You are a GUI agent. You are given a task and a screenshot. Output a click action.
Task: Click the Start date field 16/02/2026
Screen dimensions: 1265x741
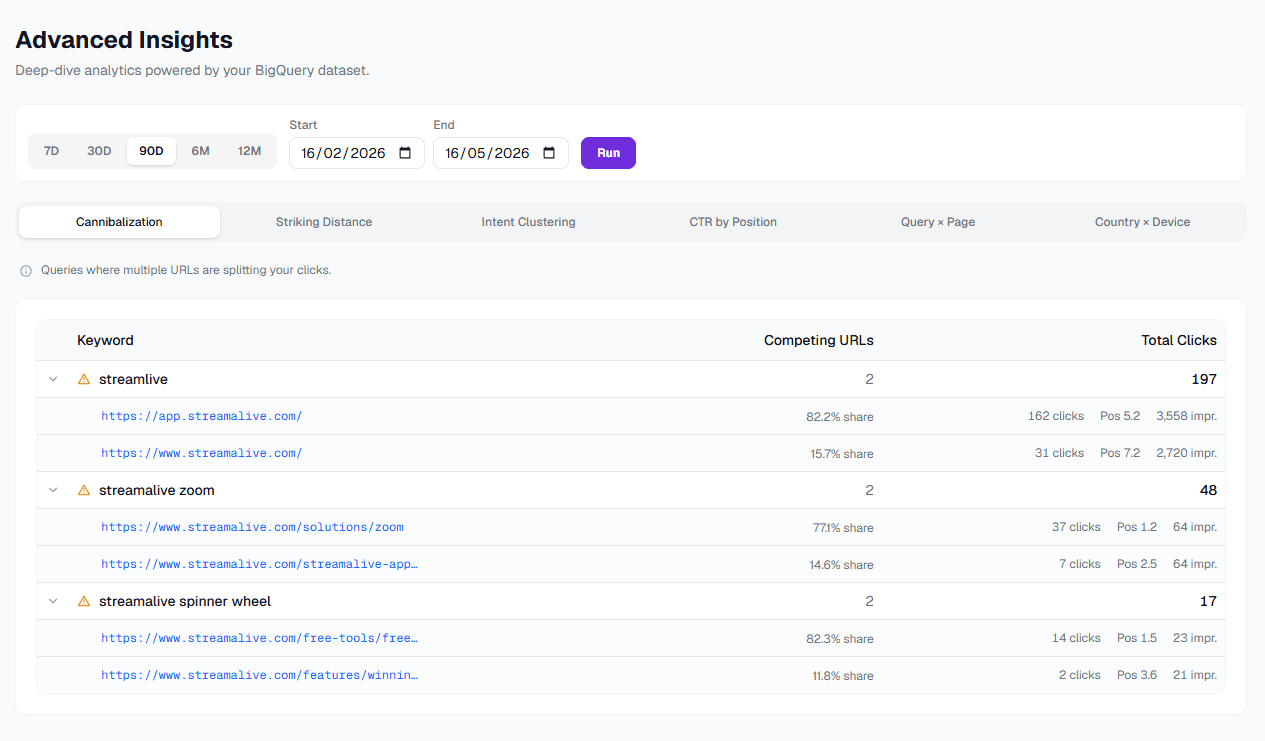357,153
